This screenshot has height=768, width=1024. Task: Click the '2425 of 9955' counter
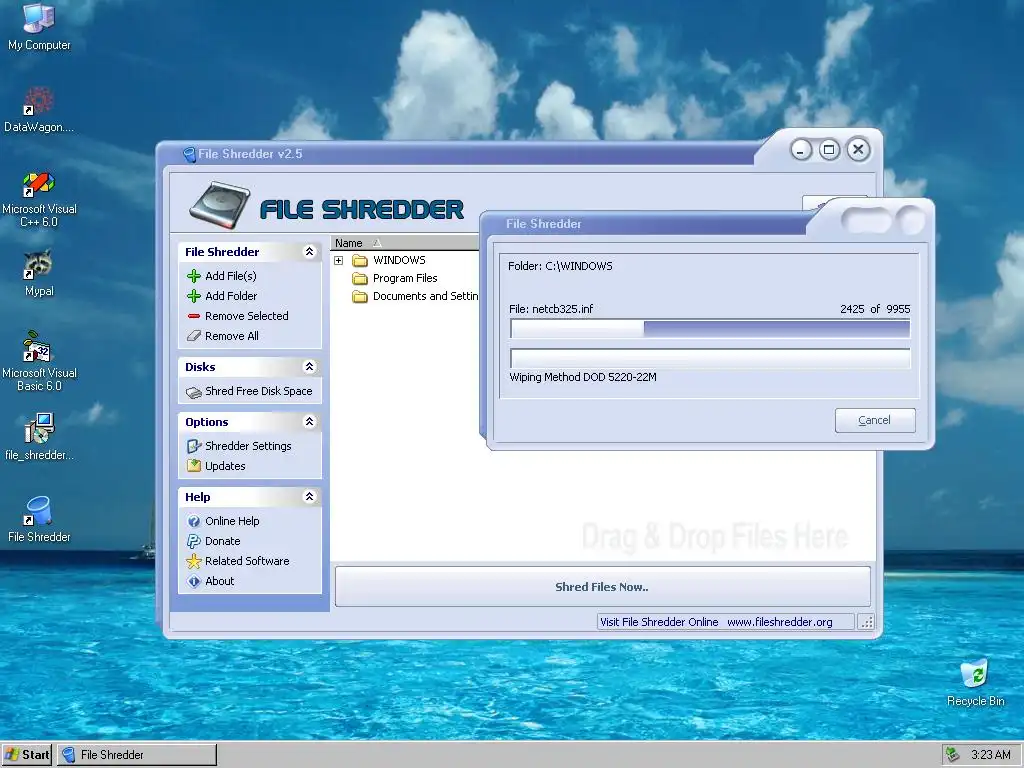click(875, 310)
